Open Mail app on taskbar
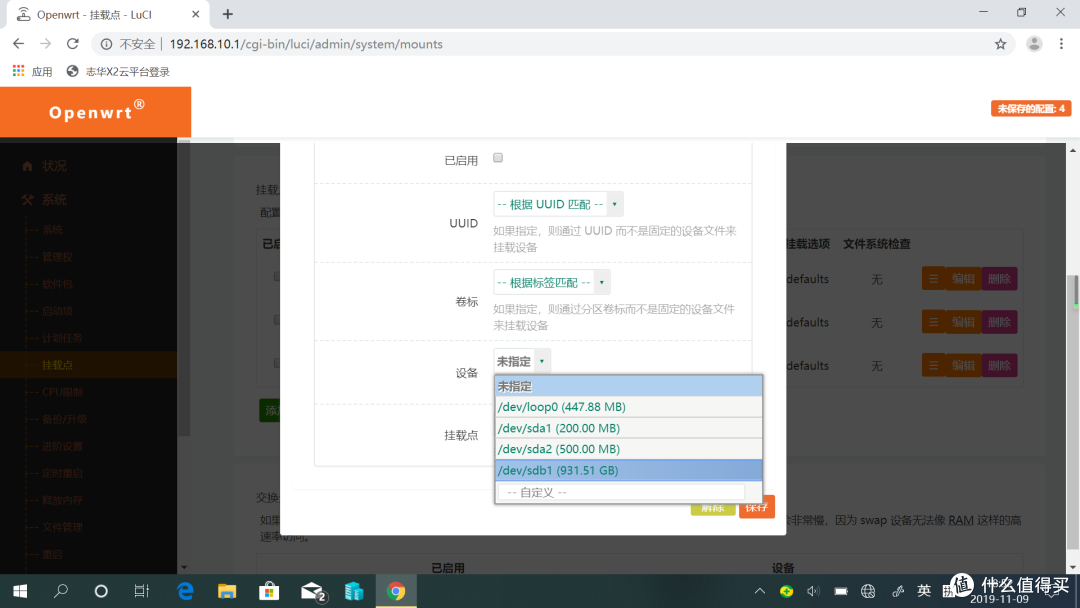The height and width of the screenshot is (608, 1080). [x=313, y=591]
